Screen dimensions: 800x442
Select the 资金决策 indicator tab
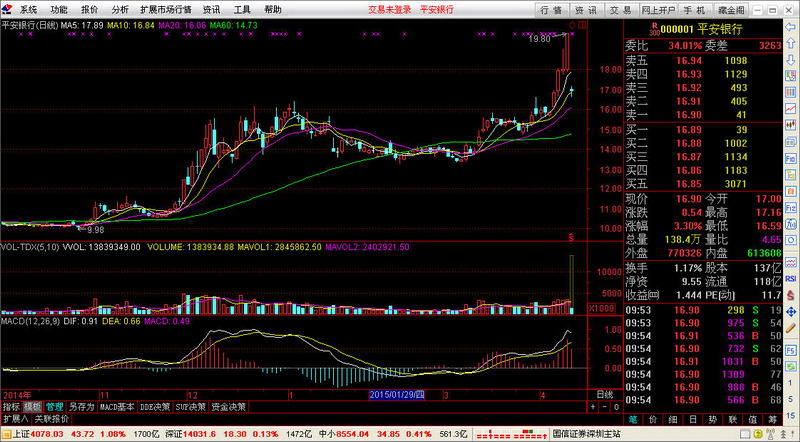click(x=230, y=407)
